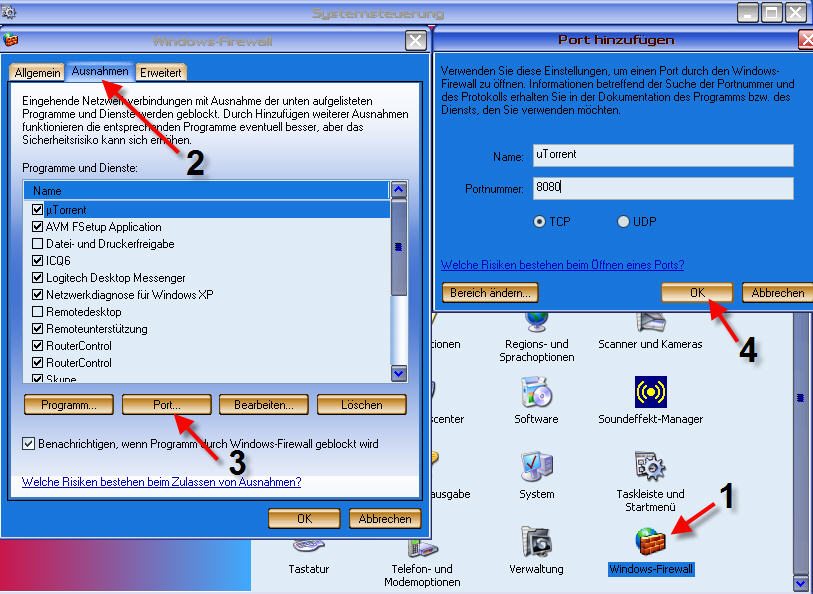Select the ICQ6 list entry
The width and height of the screenshot is (813, 594).
click(58, 261)
